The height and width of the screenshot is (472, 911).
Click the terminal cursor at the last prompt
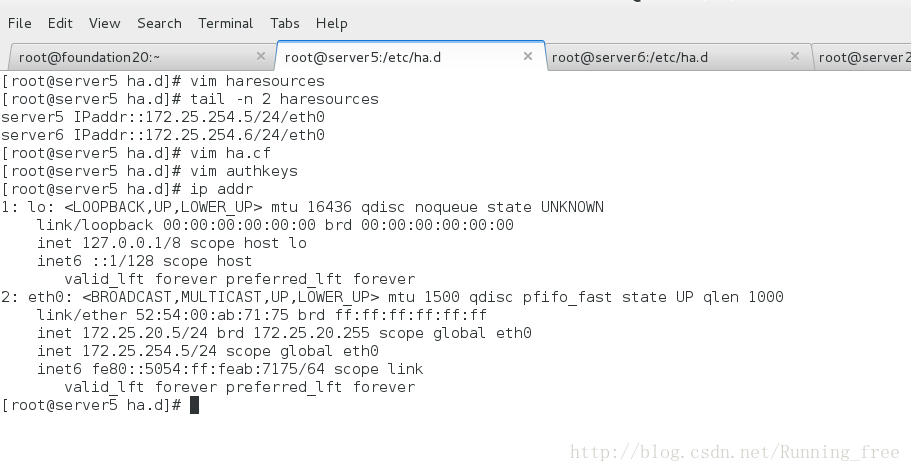195,405
